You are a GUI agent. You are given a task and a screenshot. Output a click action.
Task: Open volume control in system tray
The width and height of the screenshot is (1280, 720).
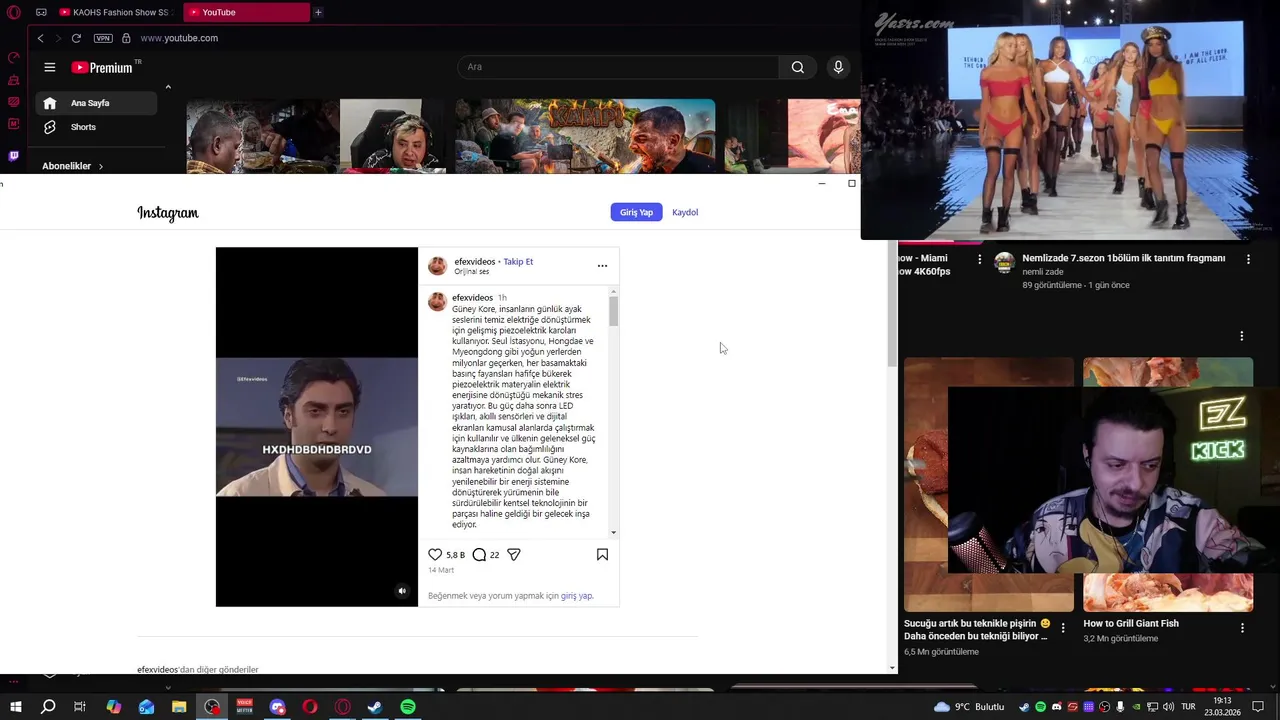point(1167,707)
